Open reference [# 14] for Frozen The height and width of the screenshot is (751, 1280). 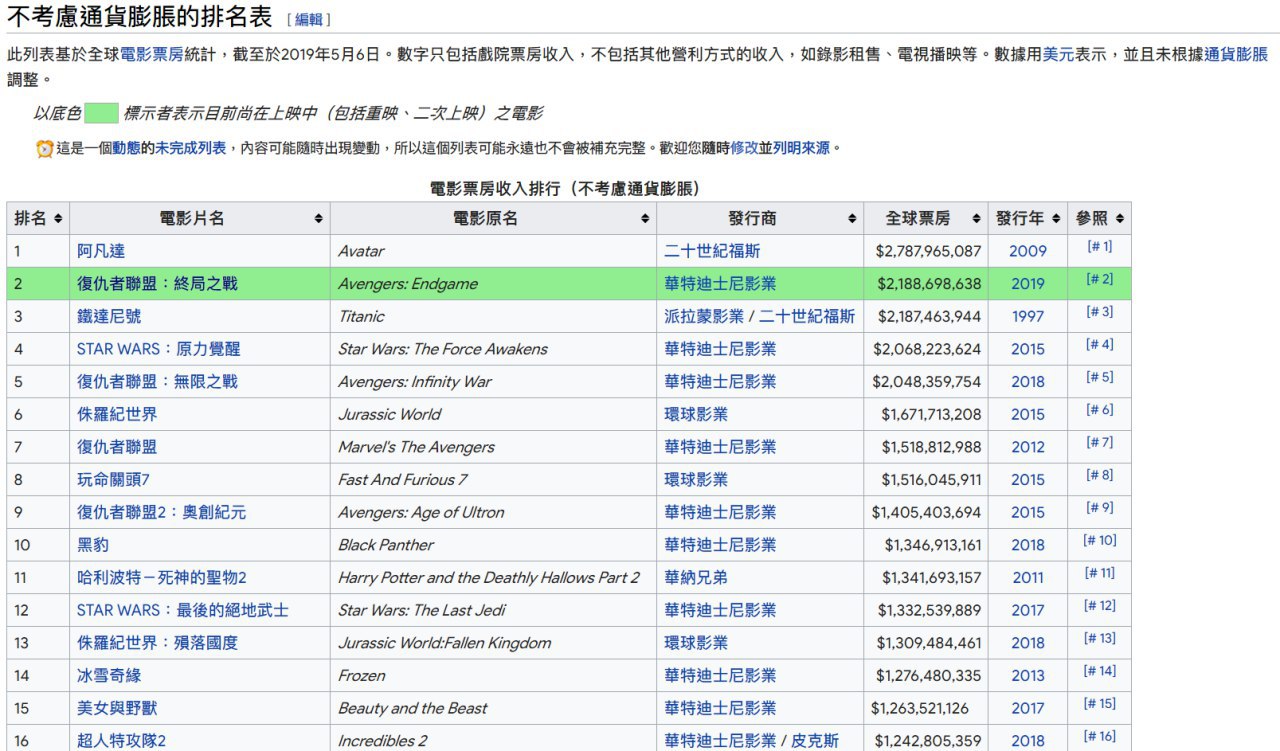pyautogui.click(x=1099, y=671)
